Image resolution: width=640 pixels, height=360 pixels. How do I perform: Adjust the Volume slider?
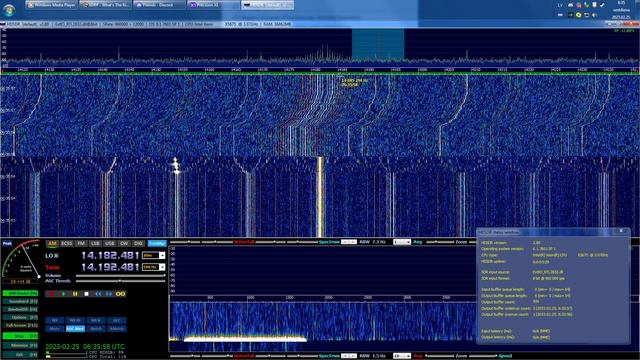pyautogui.click(x=120, y=276)
